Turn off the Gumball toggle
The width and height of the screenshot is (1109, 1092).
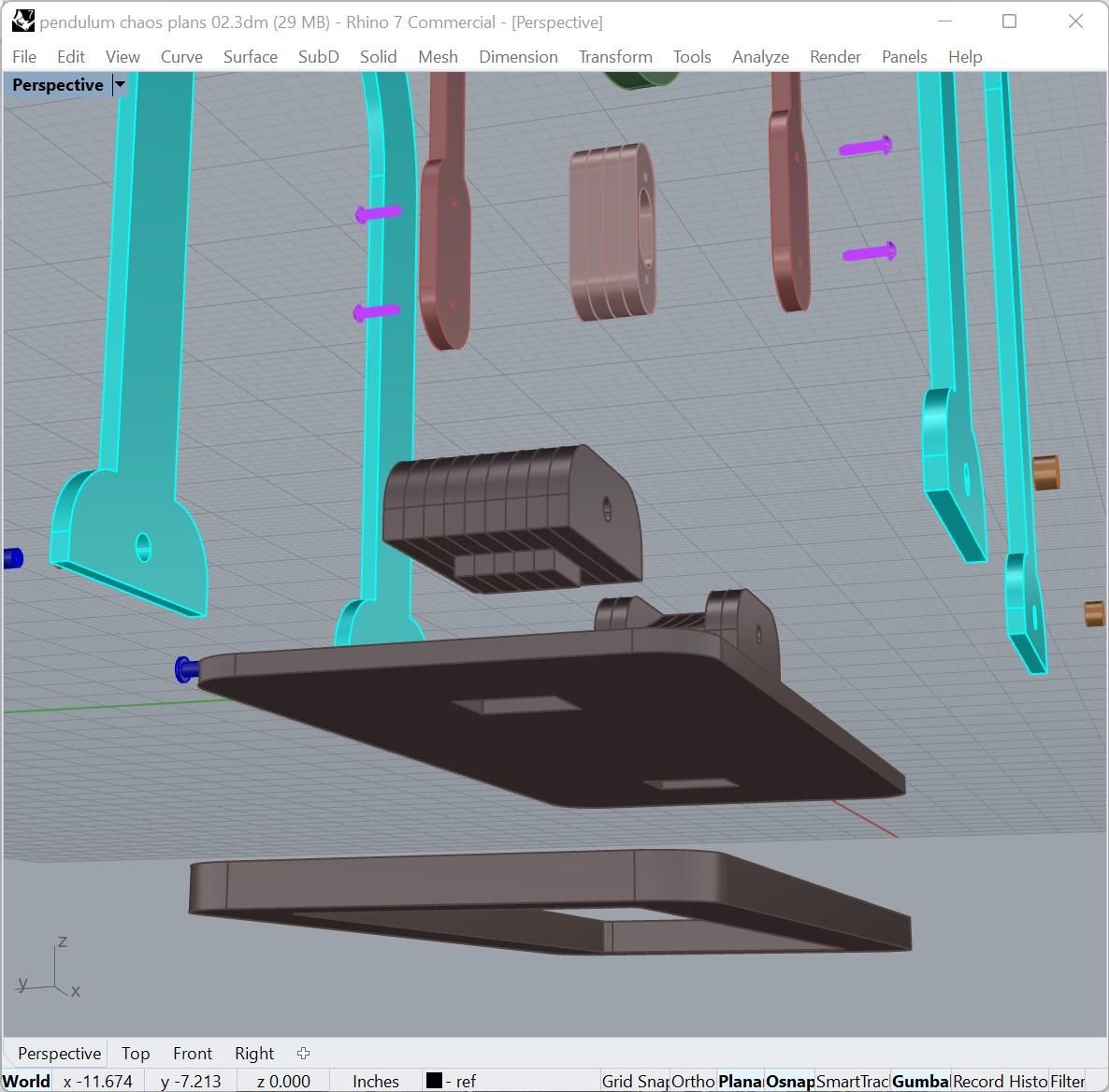tap(920, 1081)
